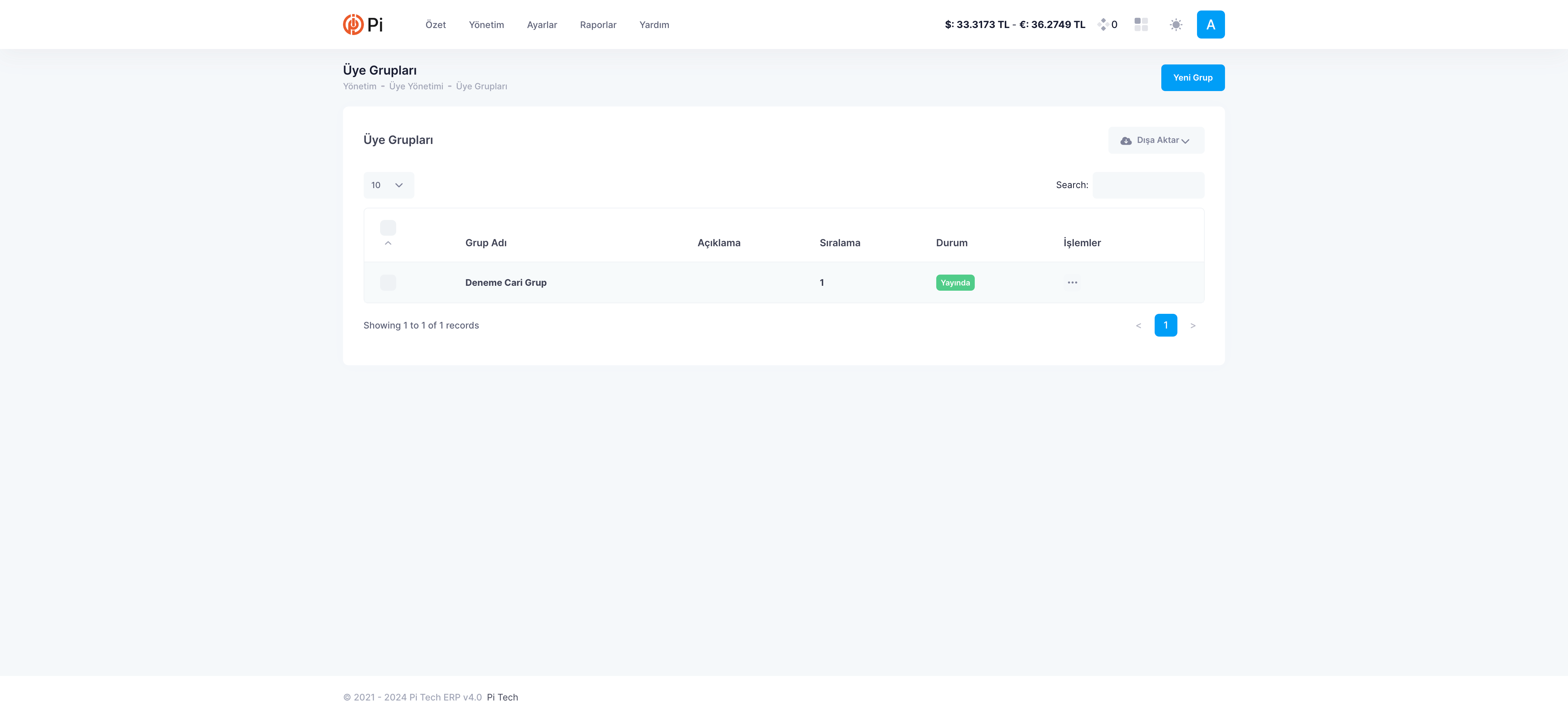
Task: Click the notifications diamond icon with 0 count
Action: coord(1103,25)
